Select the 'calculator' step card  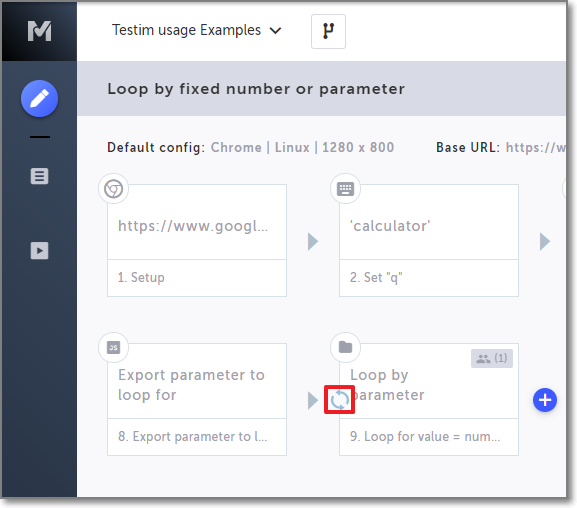click(429, 240)
